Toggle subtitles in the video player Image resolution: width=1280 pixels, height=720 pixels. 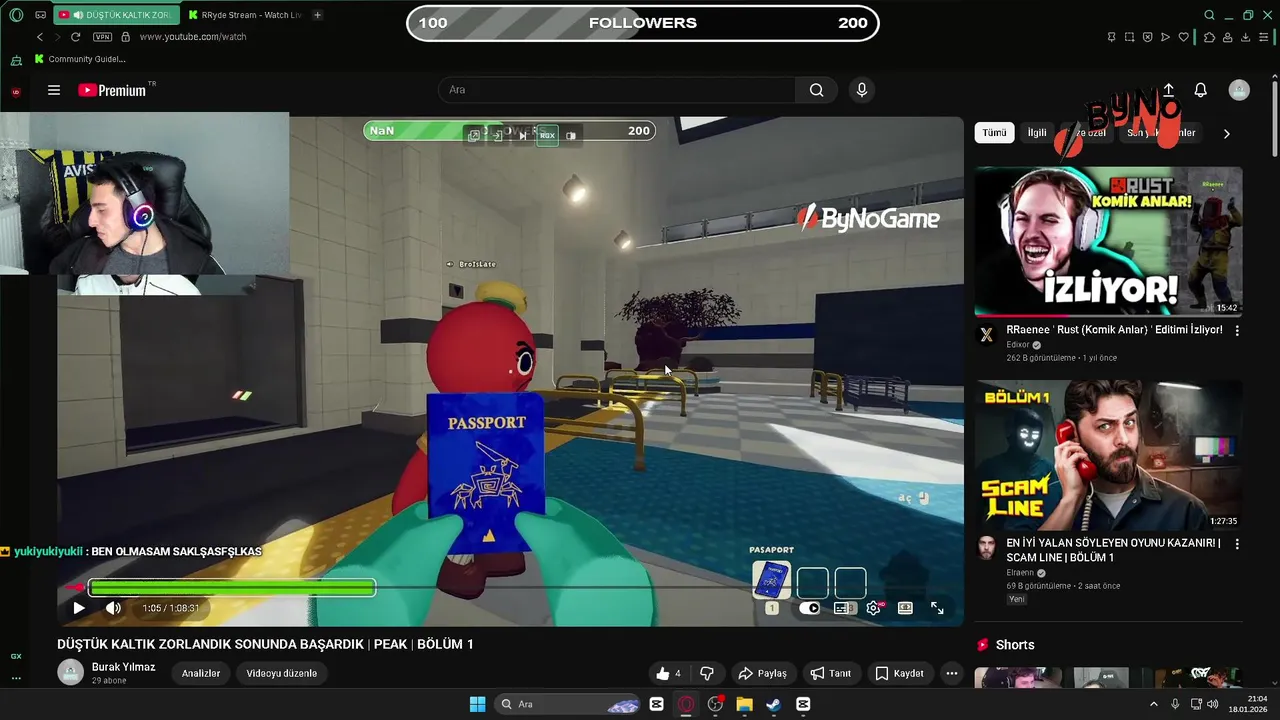[x=844, y=608]
